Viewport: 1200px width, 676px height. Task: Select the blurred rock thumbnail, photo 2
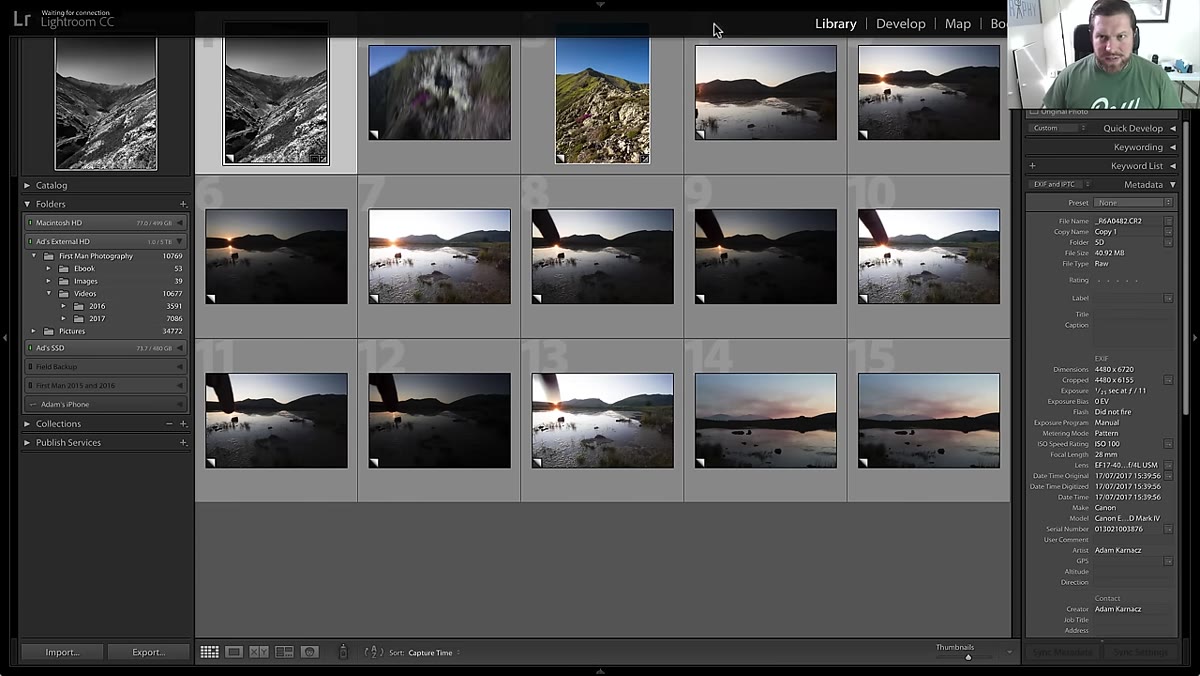pyautogui.click(x=439, y=93)
